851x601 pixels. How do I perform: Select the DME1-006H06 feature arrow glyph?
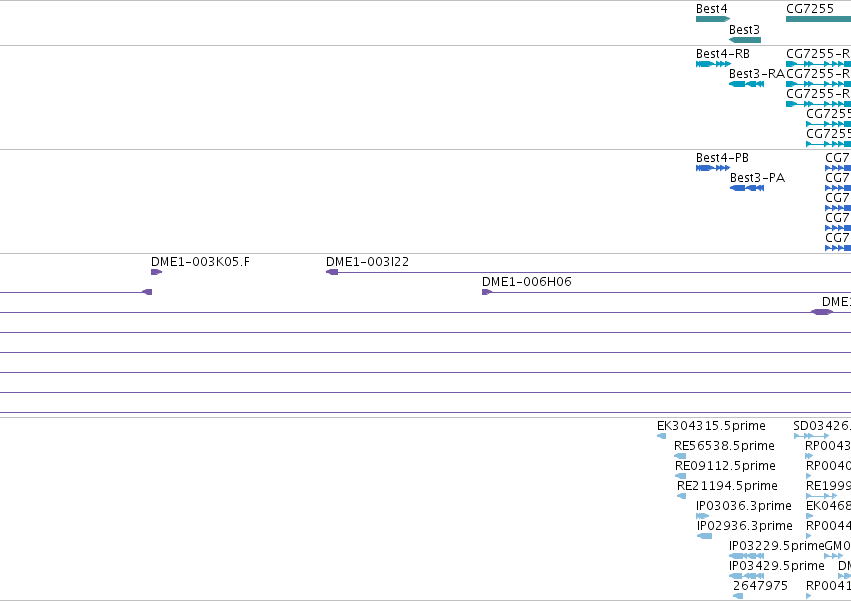[x=487, y=292]
